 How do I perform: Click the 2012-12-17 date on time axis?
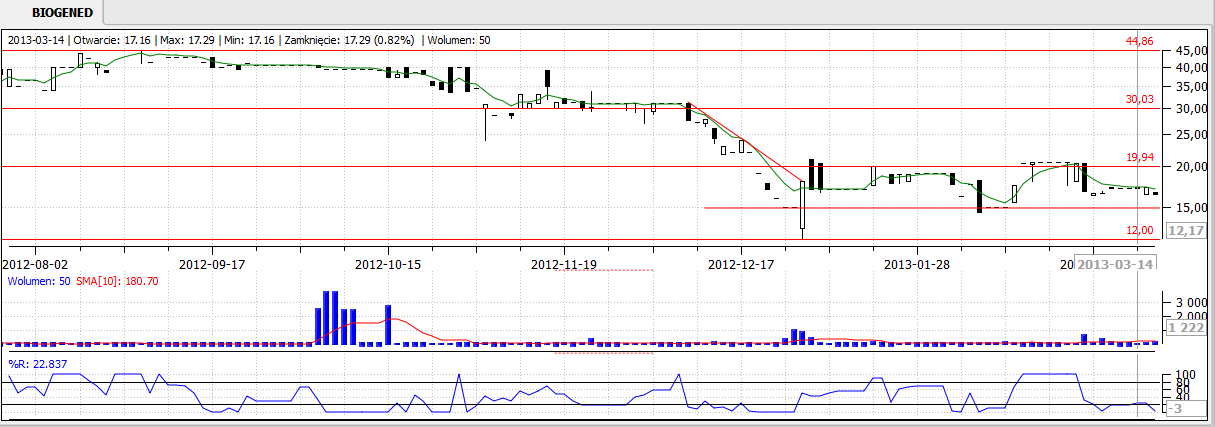click(740, 264)
